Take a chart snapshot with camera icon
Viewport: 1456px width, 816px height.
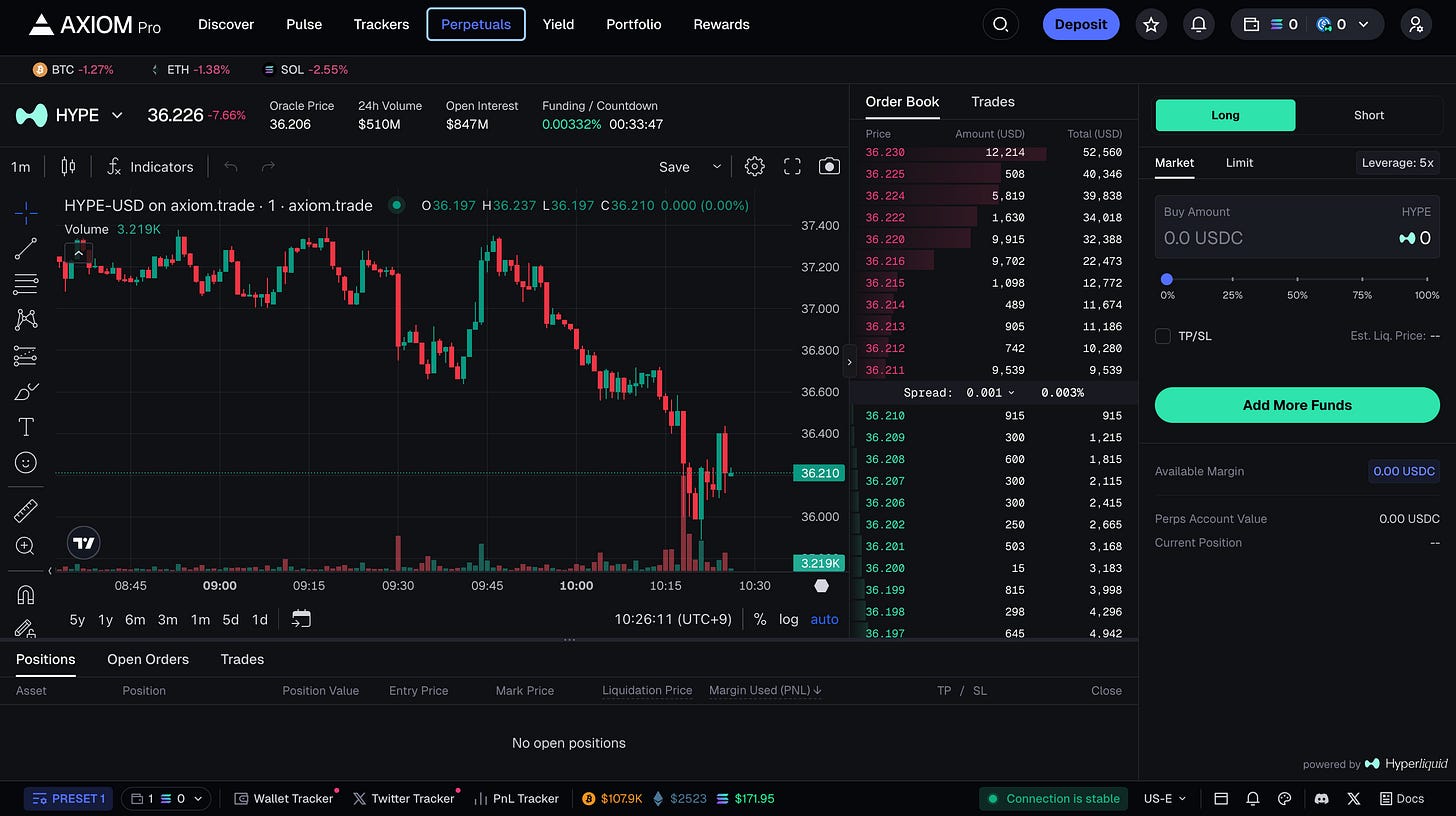coord(829,166)
